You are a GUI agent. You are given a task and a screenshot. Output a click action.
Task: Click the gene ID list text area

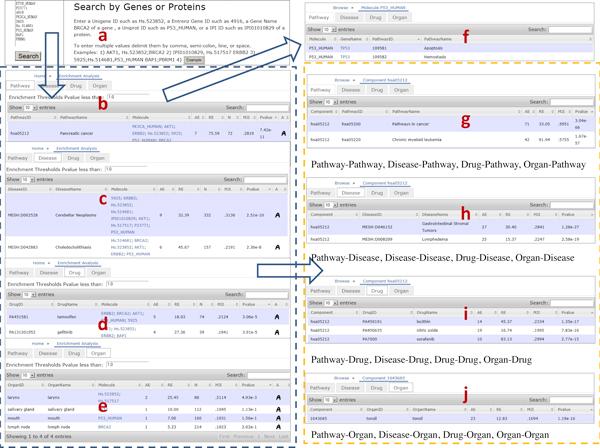[34, 21]
